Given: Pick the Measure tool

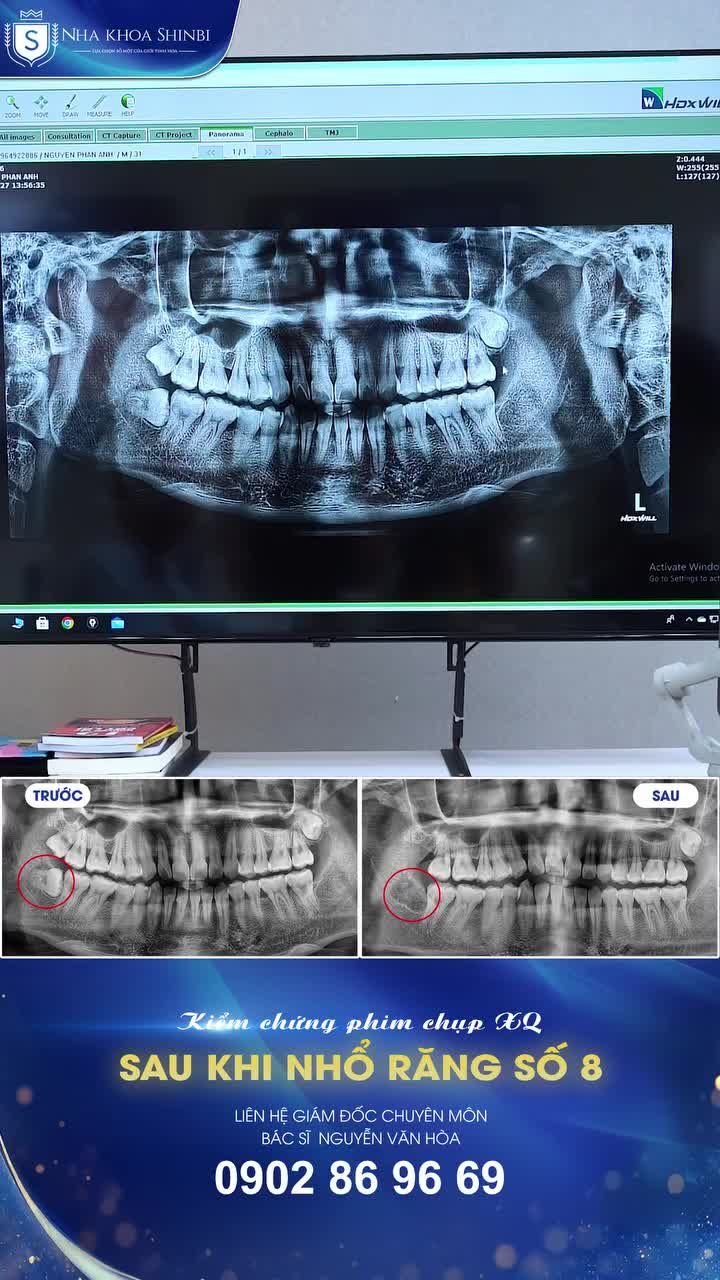Looking at the screenshot, I should 99,105.
